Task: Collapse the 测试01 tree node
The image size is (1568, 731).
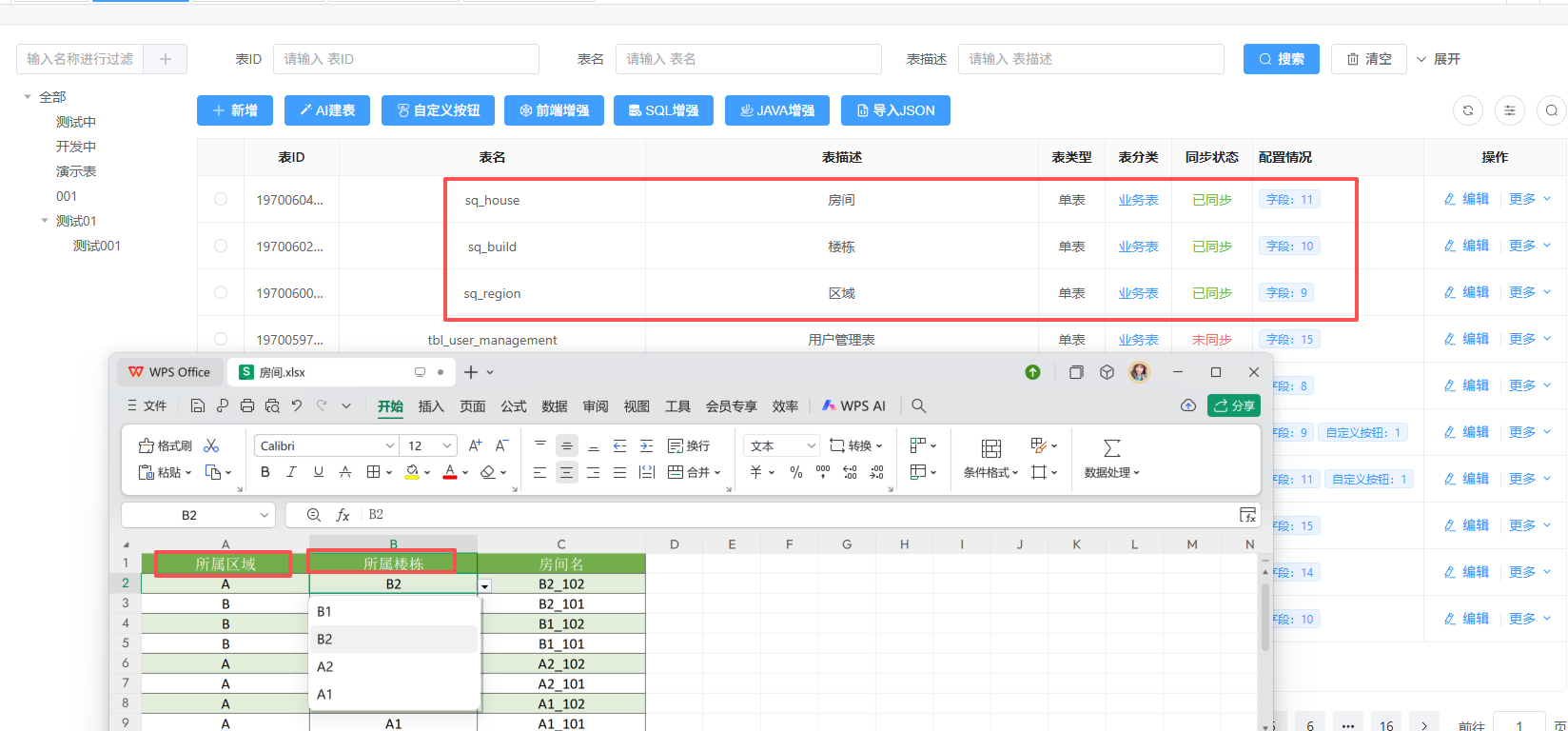Action: point(45,221)
